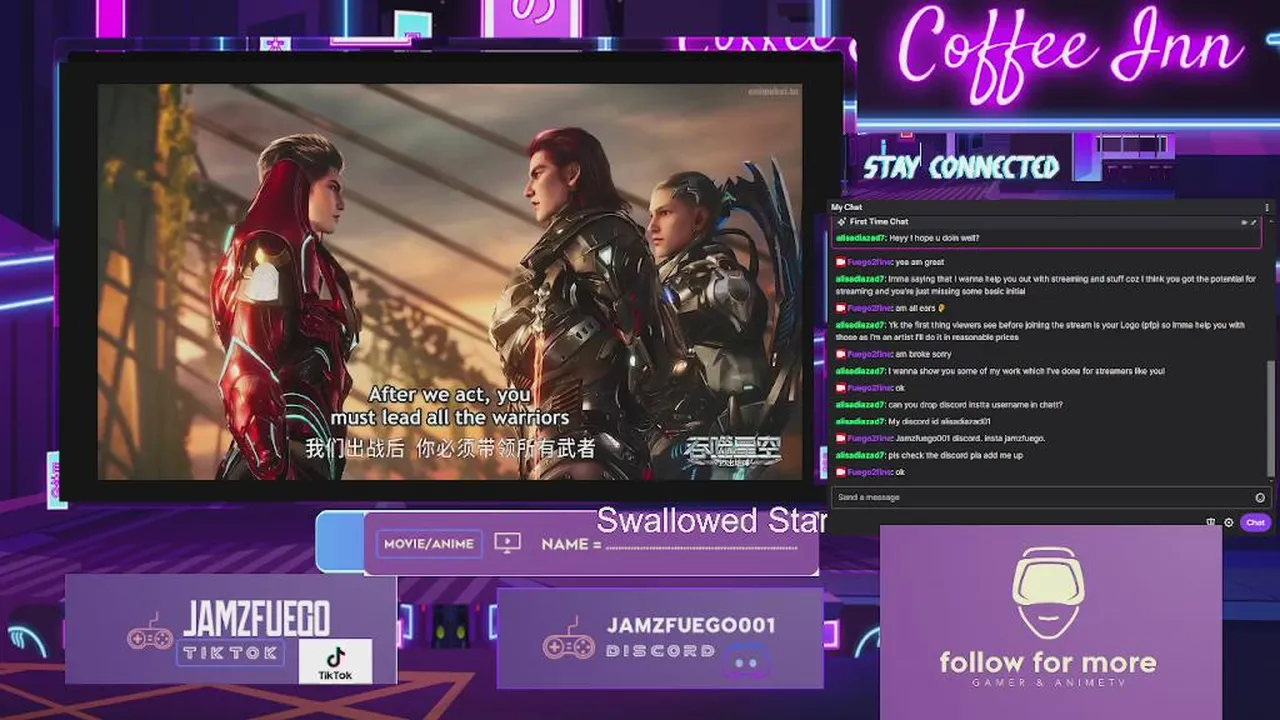1280x720 pixels.
Task: Click the Swallowed Star anime video frame
Action: (x=450, y=281)
